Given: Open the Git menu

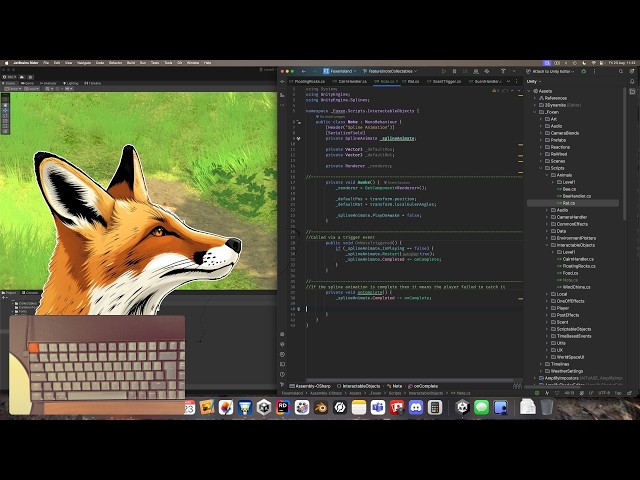Looking at the screenshot, I should (x=180, y=63).
